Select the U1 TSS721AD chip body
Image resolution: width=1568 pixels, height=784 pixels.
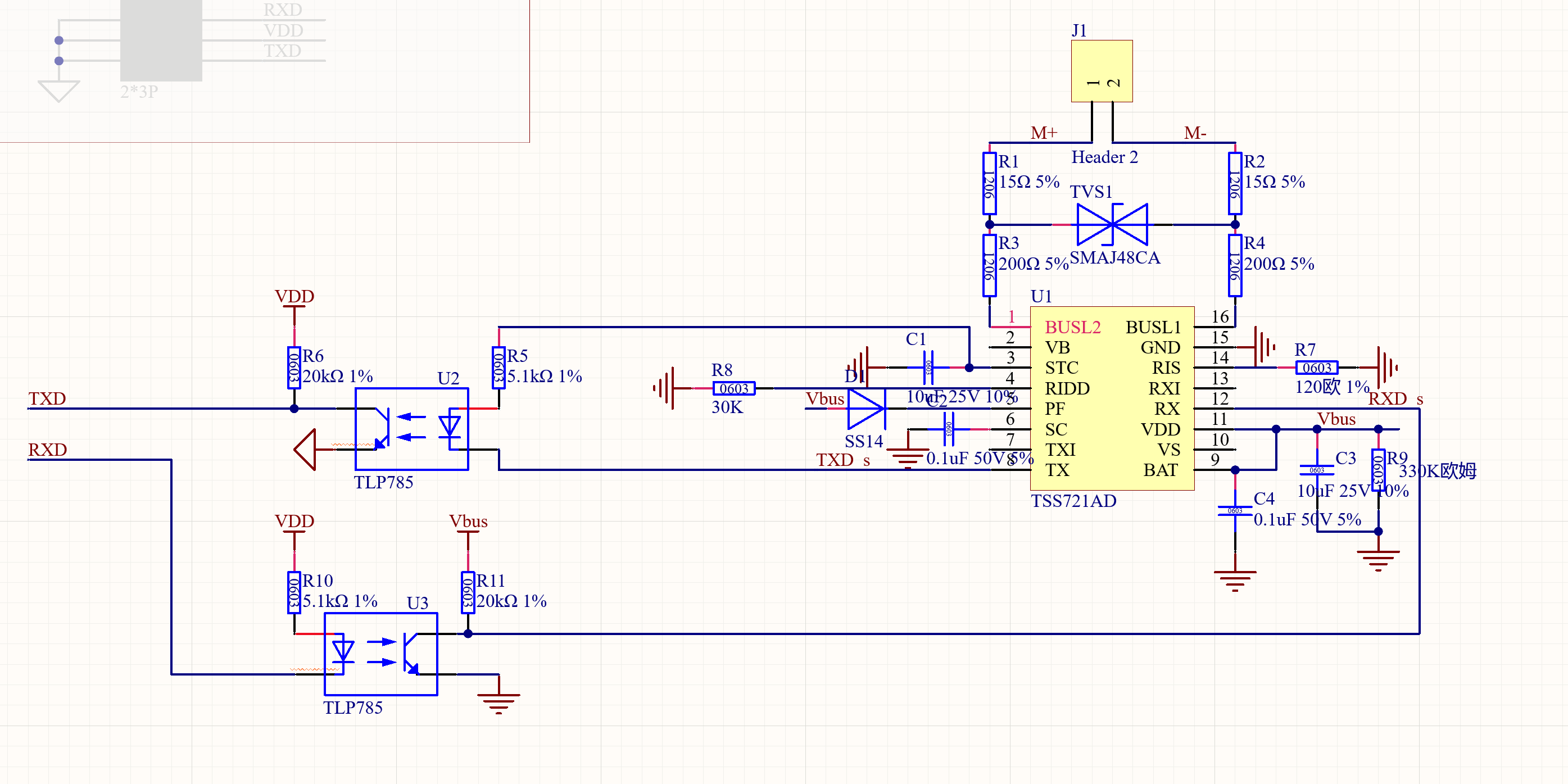[1112, 398]
